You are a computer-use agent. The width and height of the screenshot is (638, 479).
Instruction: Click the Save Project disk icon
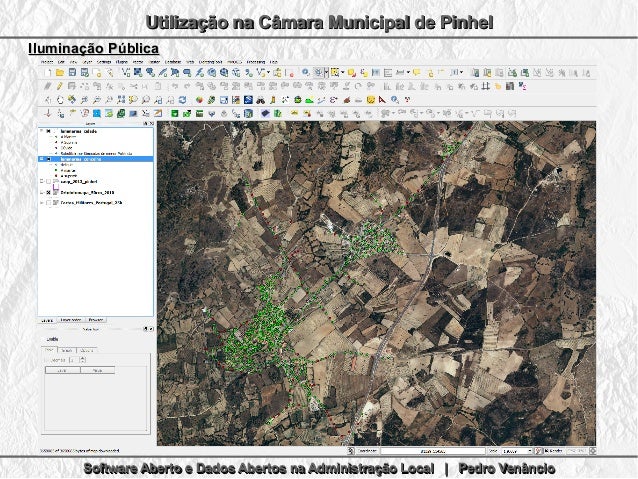tap(72, 73)
